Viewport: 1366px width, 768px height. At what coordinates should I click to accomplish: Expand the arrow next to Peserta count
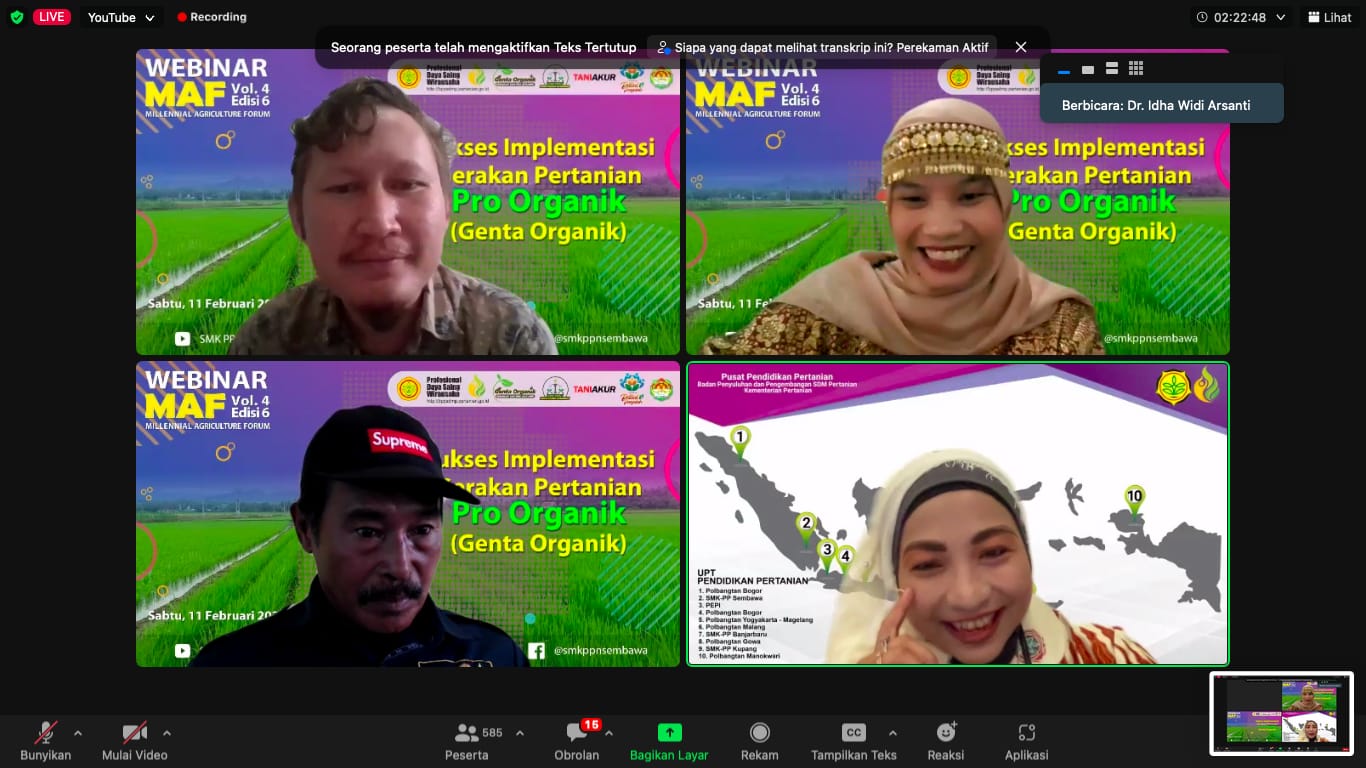click(x=520, y=733)
